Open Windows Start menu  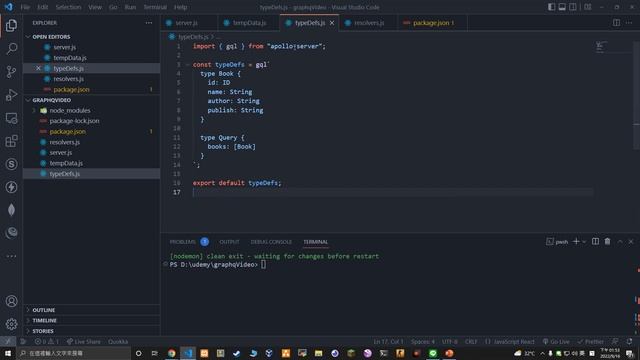(x=8, y=353)
